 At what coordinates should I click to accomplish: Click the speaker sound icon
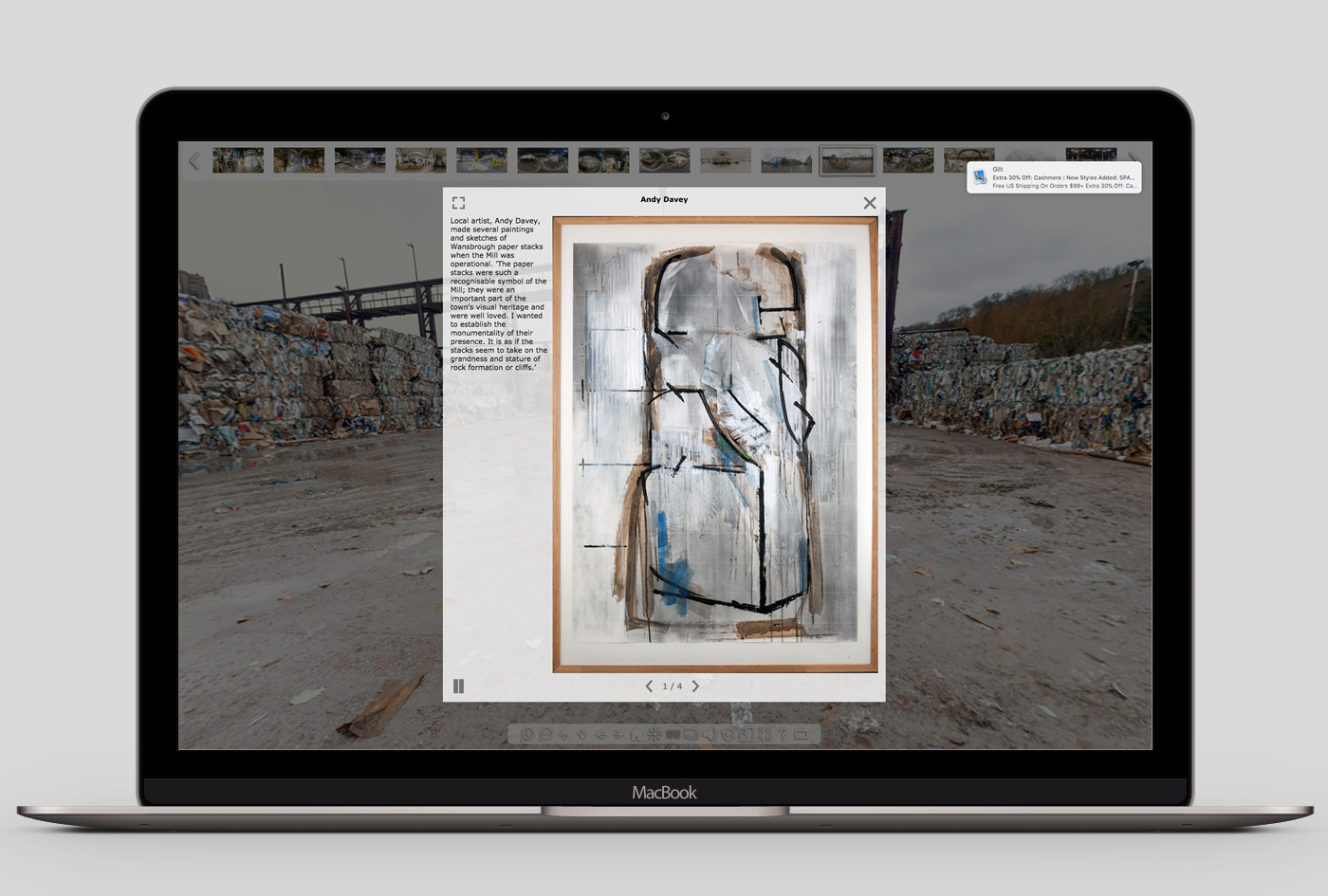pos(709,735)
